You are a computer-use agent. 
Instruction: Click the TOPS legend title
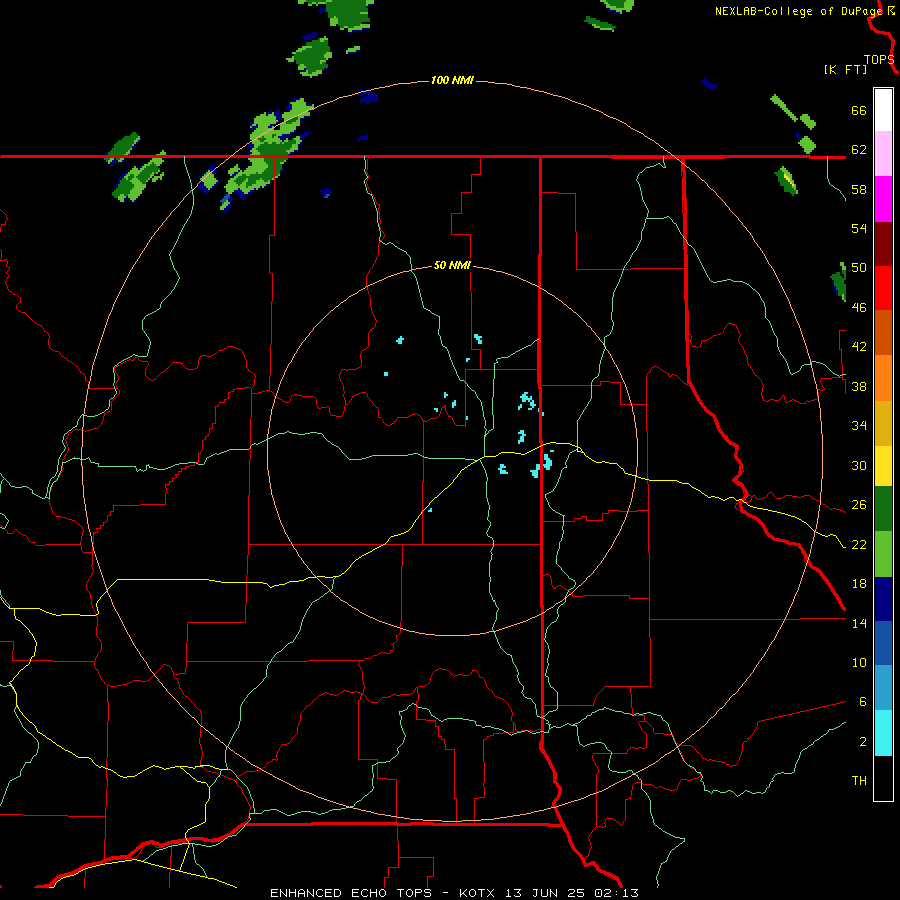point(879,60)
